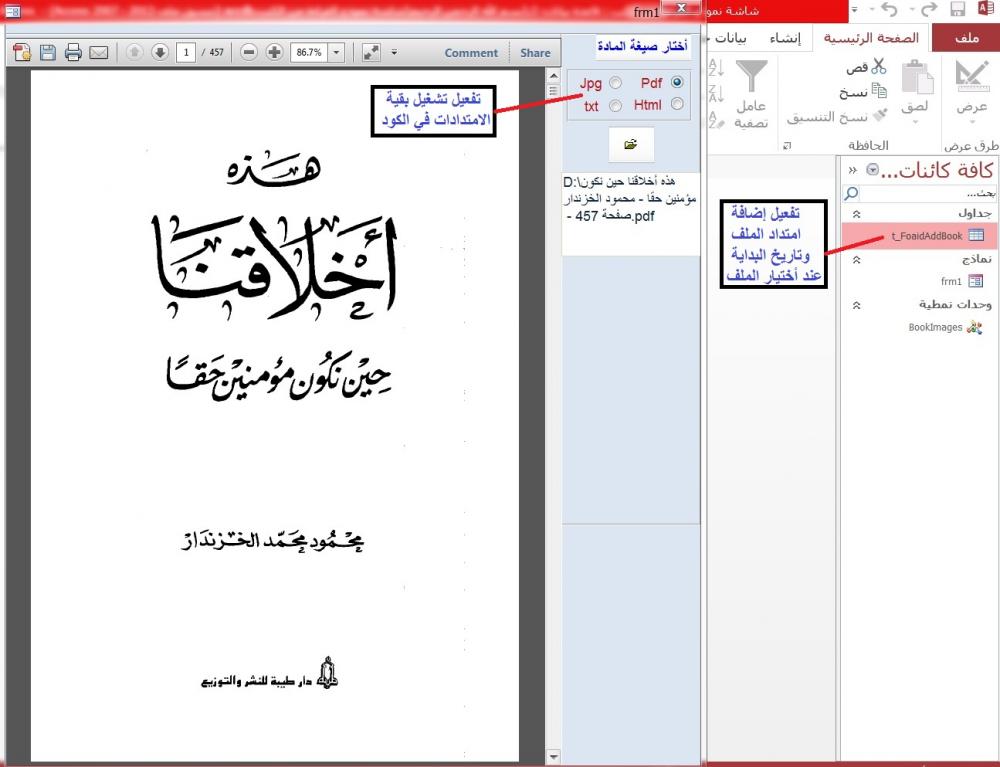Collapse the navigation pane with double chevron
Screen dimensions: 1000x767
(853, 170)
